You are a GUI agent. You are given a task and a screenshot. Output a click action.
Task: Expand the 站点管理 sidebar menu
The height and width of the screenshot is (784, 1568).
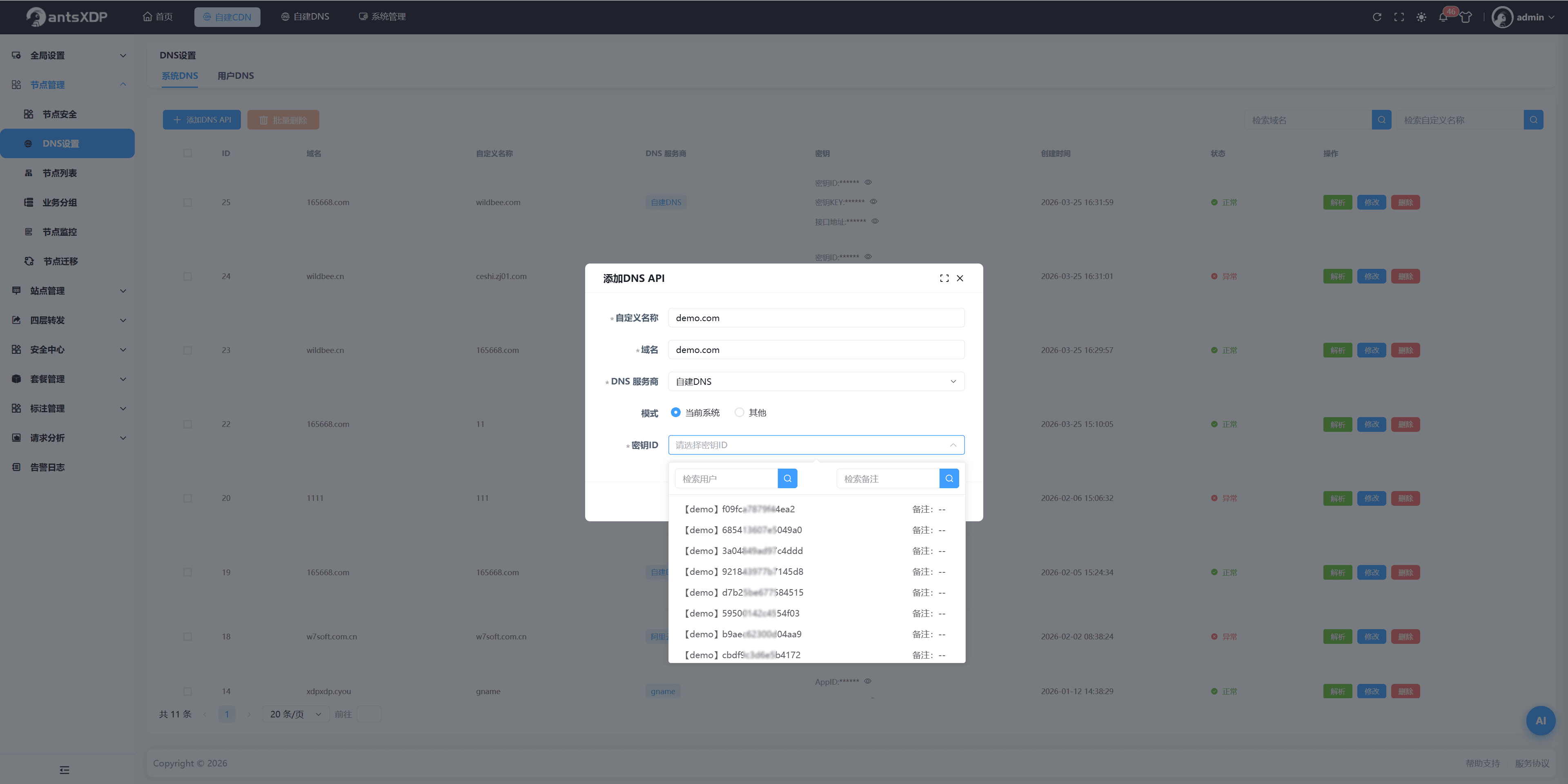pos(67,291)
